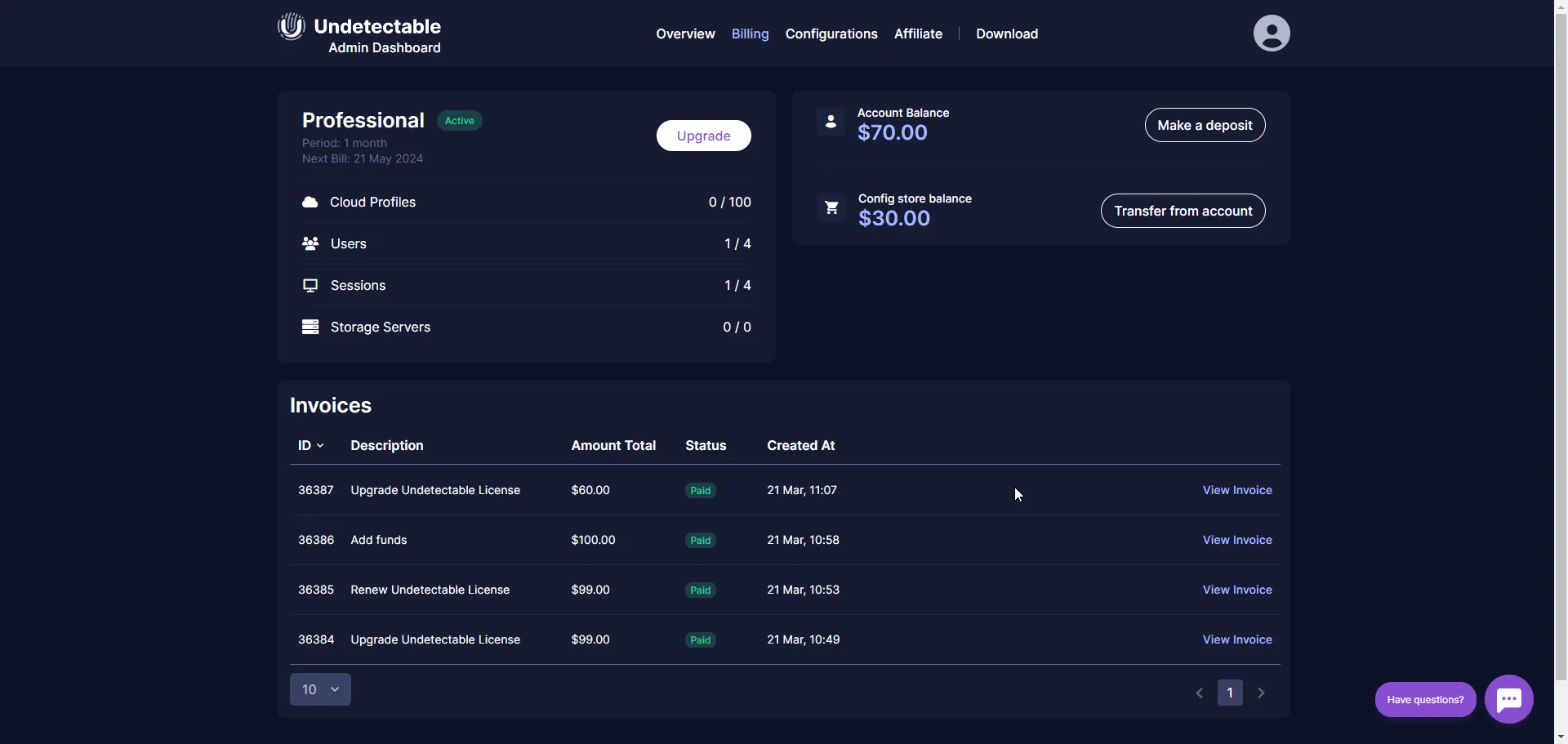View invoice 36385 Renew license
This screenshot has width=1568, height=744.
coord(1237,590)
